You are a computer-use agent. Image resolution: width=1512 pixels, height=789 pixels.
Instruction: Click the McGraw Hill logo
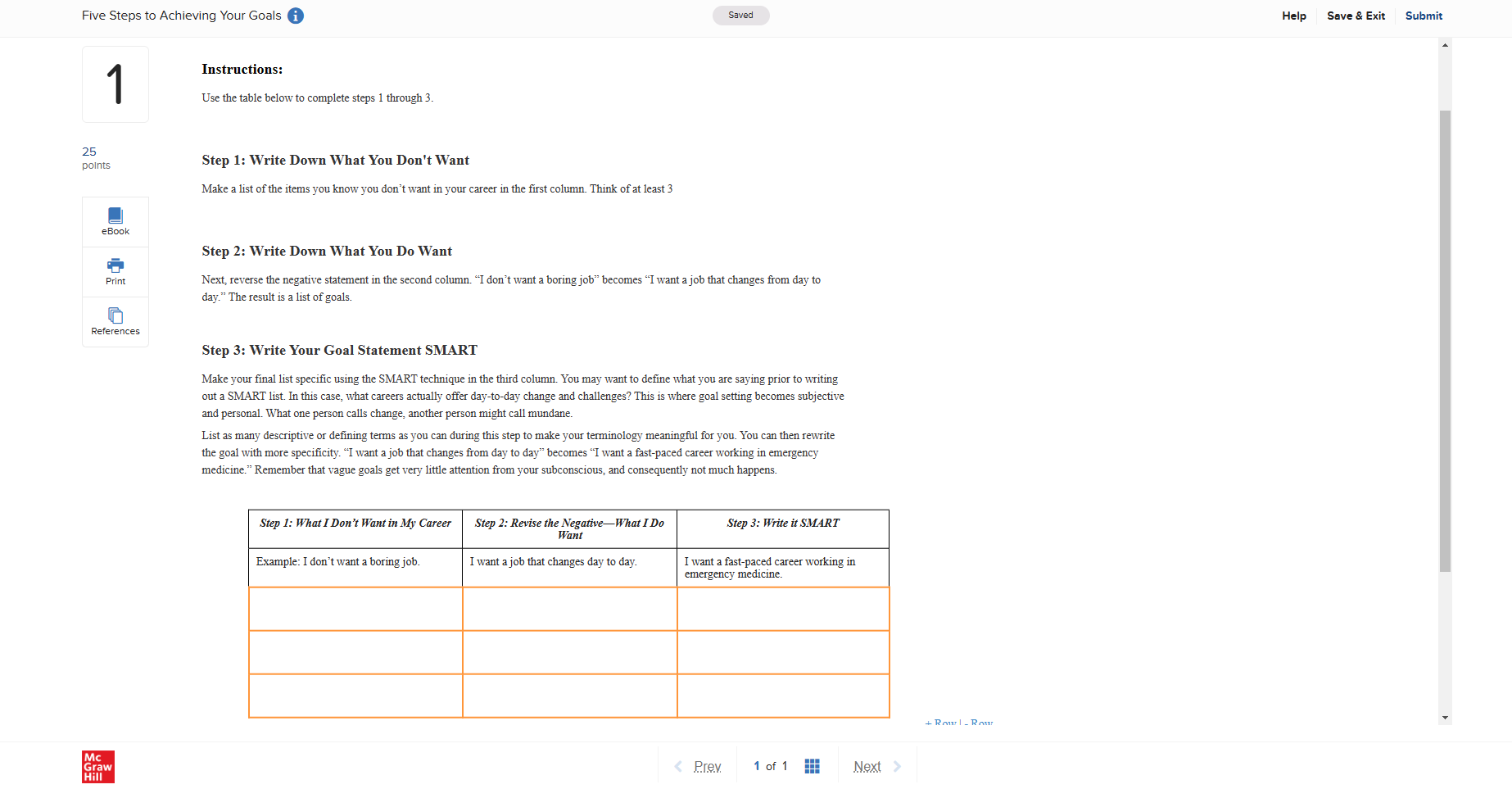(x=98, y=767)
